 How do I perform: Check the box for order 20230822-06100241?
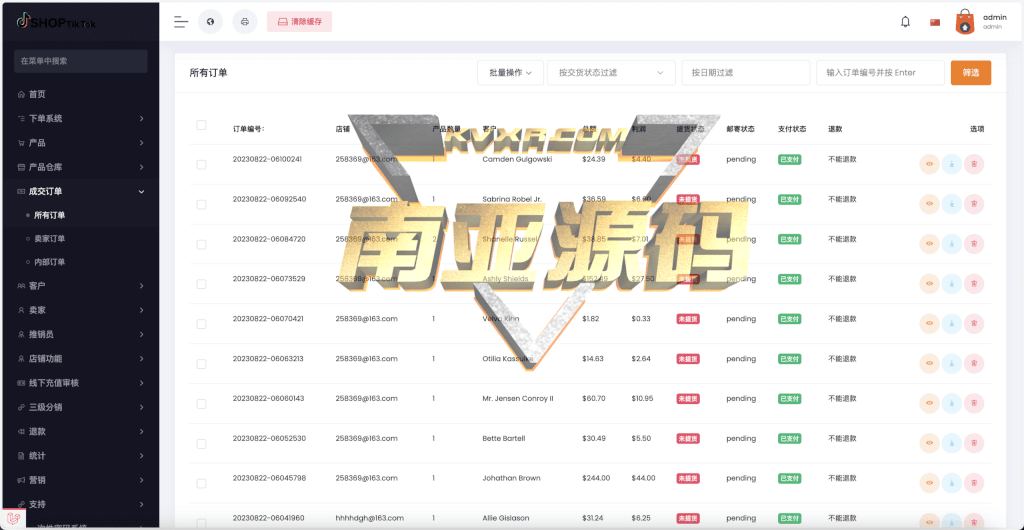point(201,164)
